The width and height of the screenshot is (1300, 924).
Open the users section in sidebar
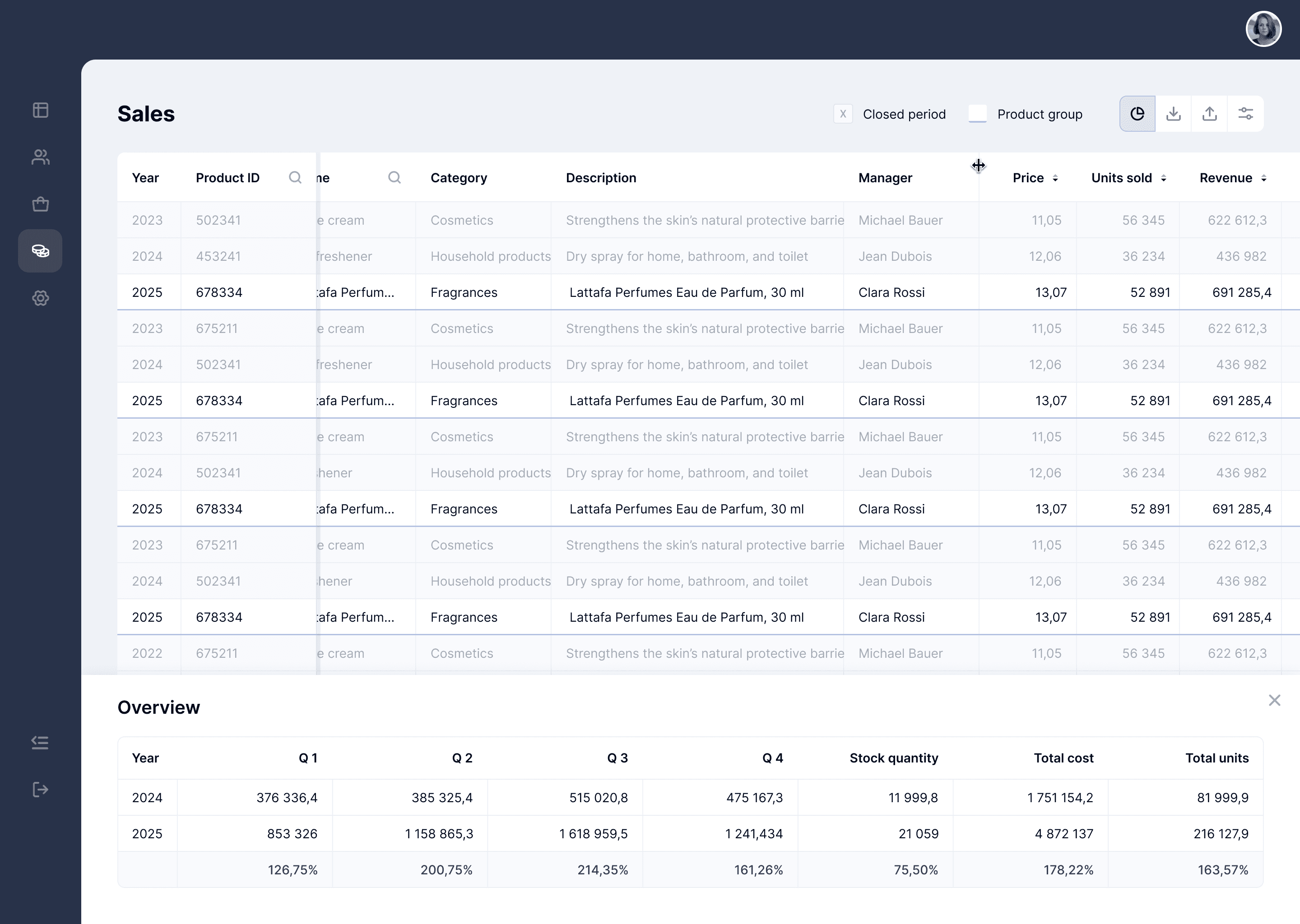click(x=41, y=157)
